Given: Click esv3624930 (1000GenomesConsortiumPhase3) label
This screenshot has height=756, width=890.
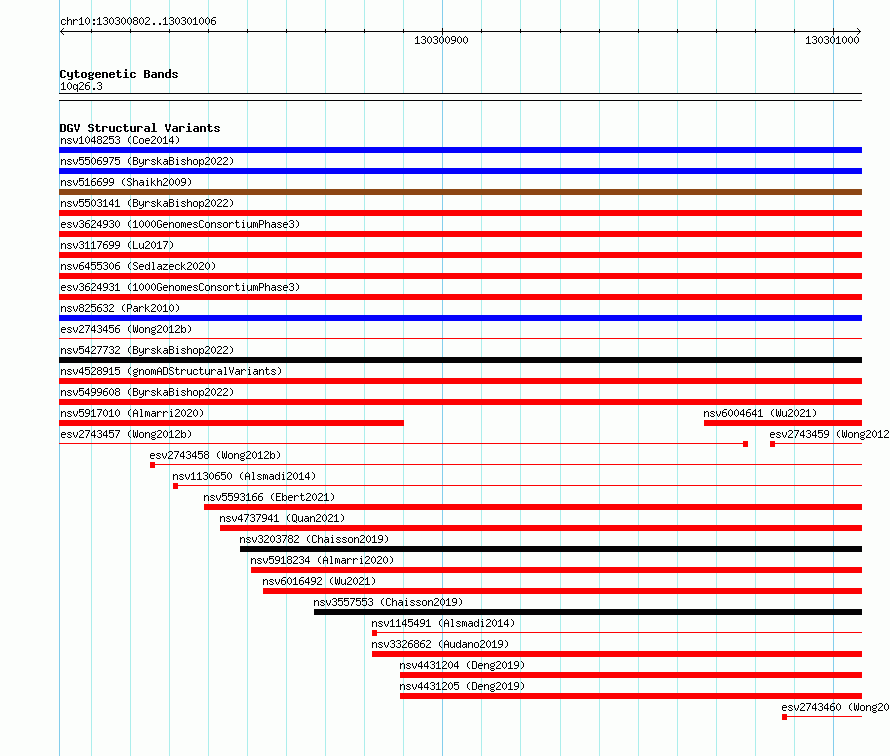Looking at the screenshot, I should coord(180,224).
